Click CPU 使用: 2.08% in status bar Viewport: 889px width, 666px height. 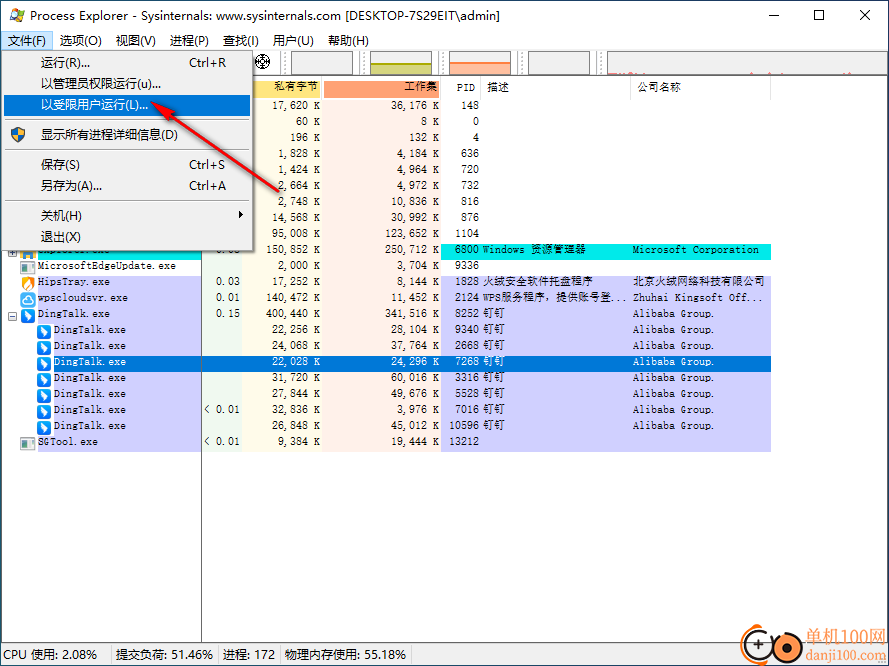pos(50,655)
